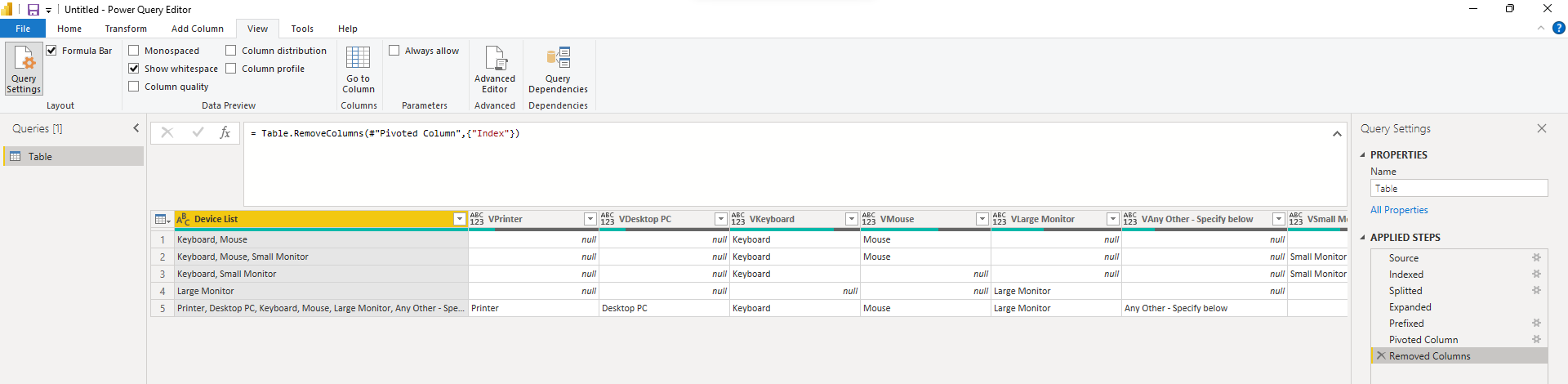This screenshot has height=384, width=1568.
Task: Open settings gear for Indexed step
Action: [1536, 274]
